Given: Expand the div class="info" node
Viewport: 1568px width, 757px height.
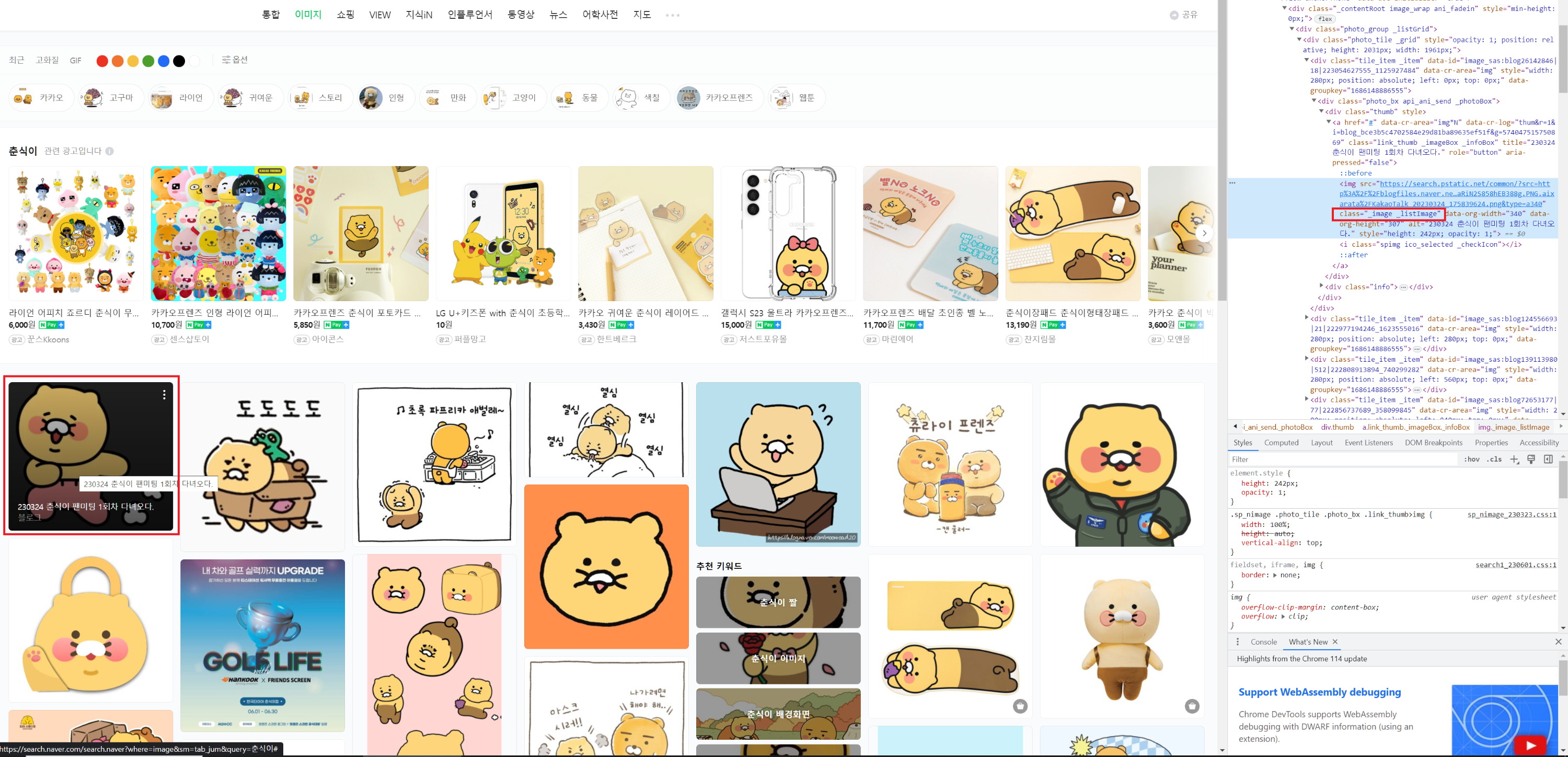Looking at the screenshot, I should pos(1321,285).
